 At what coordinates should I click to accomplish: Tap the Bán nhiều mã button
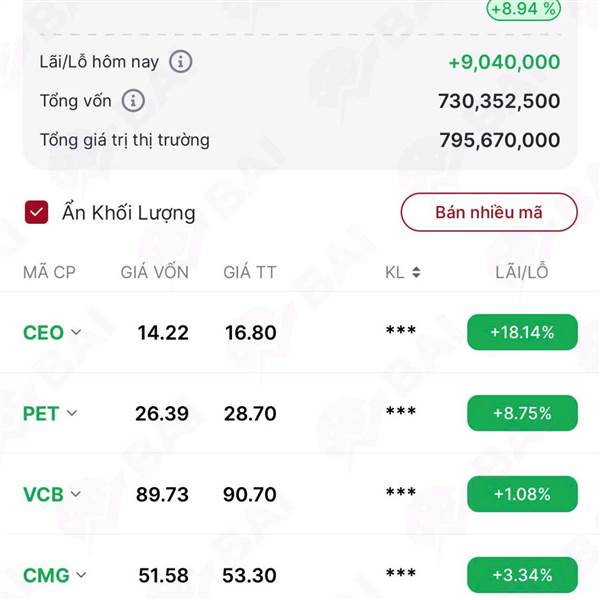(489, 212)
